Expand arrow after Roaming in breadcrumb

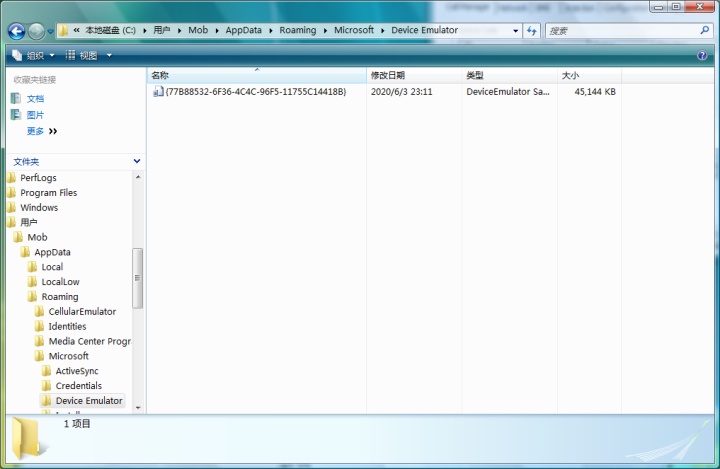(x=325, y=31)
